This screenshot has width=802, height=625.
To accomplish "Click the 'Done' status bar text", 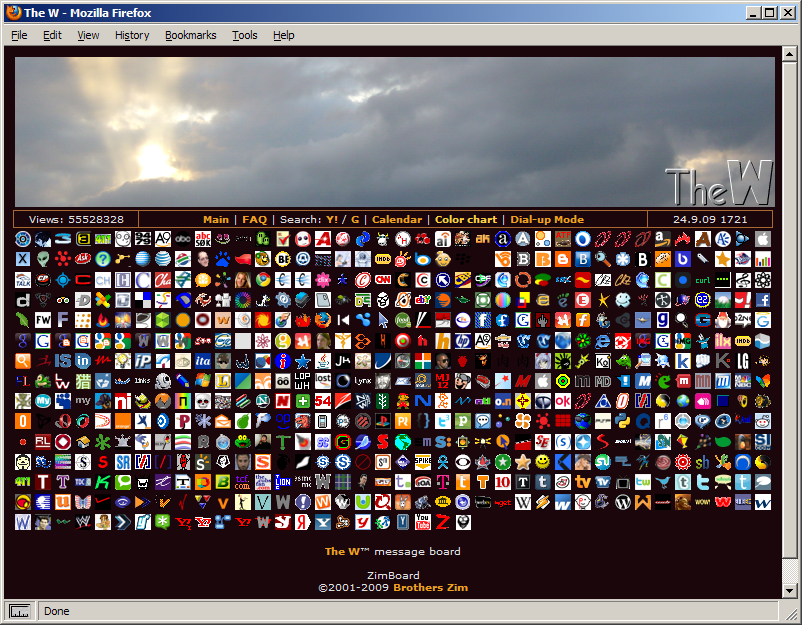I will (57, 611).
